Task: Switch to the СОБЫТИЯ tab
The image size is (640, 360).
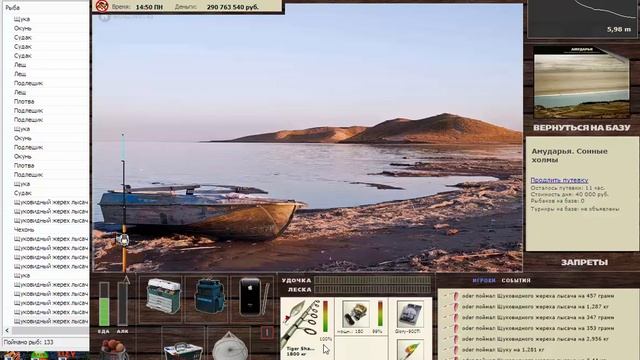Action: [516, 280]
